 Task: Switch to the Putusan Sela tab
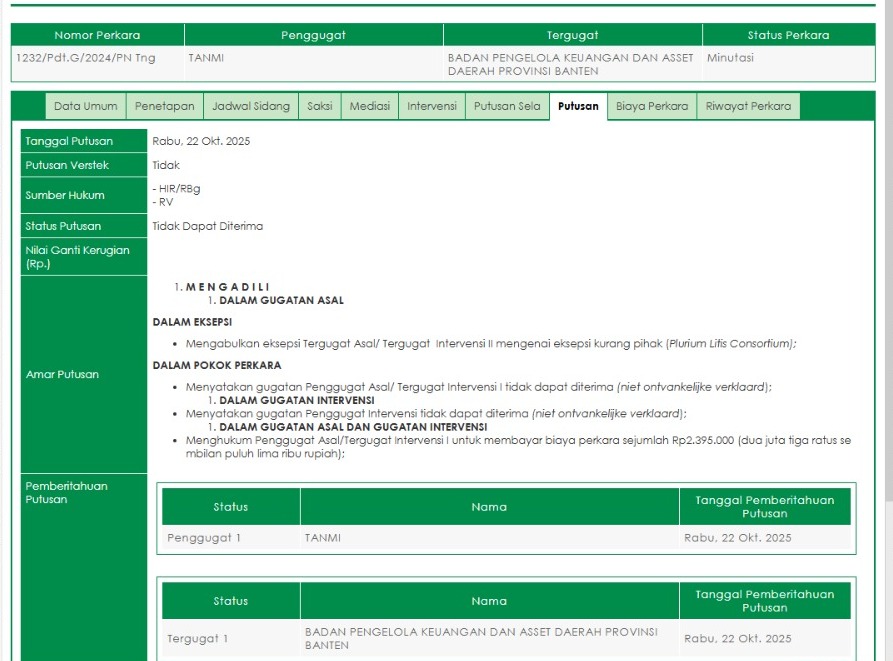[507, 106]
